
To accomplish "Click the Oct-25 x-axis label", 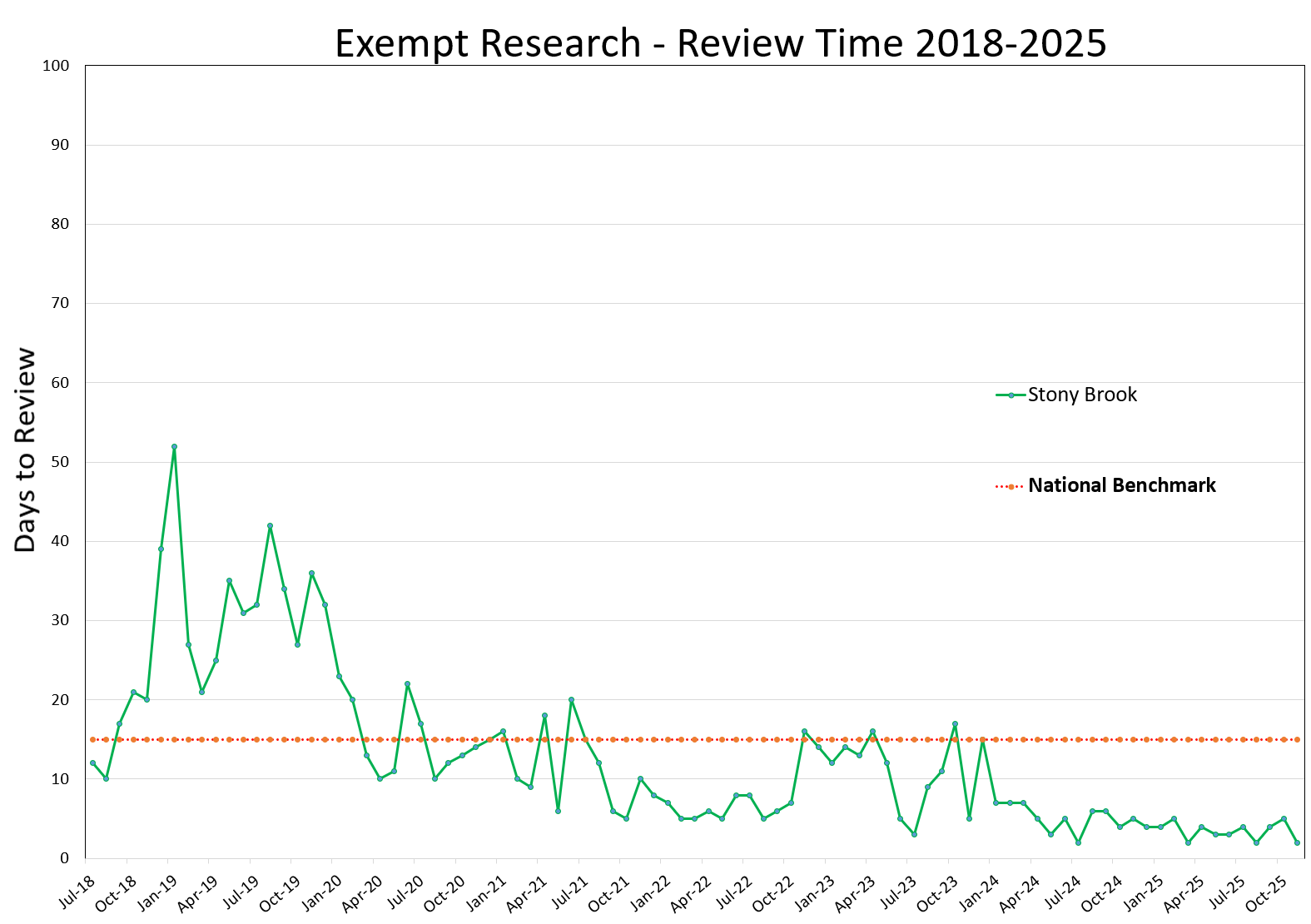I will tap(1266, 892).
